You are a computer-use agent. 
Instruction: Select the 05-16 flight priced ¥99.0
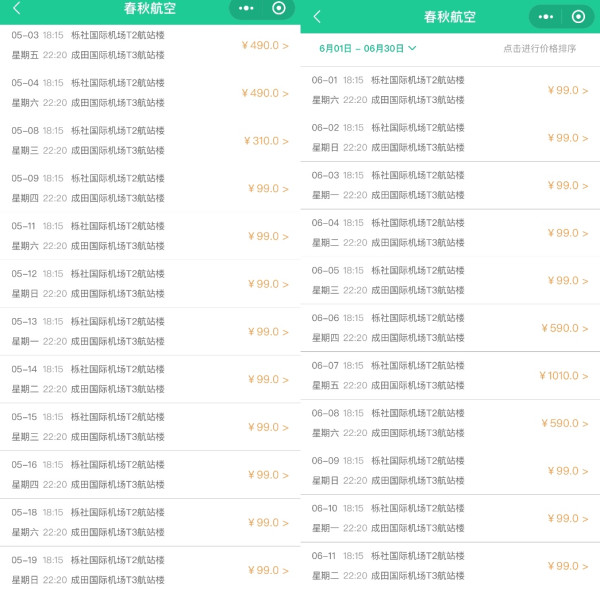[x=150, y=475]
